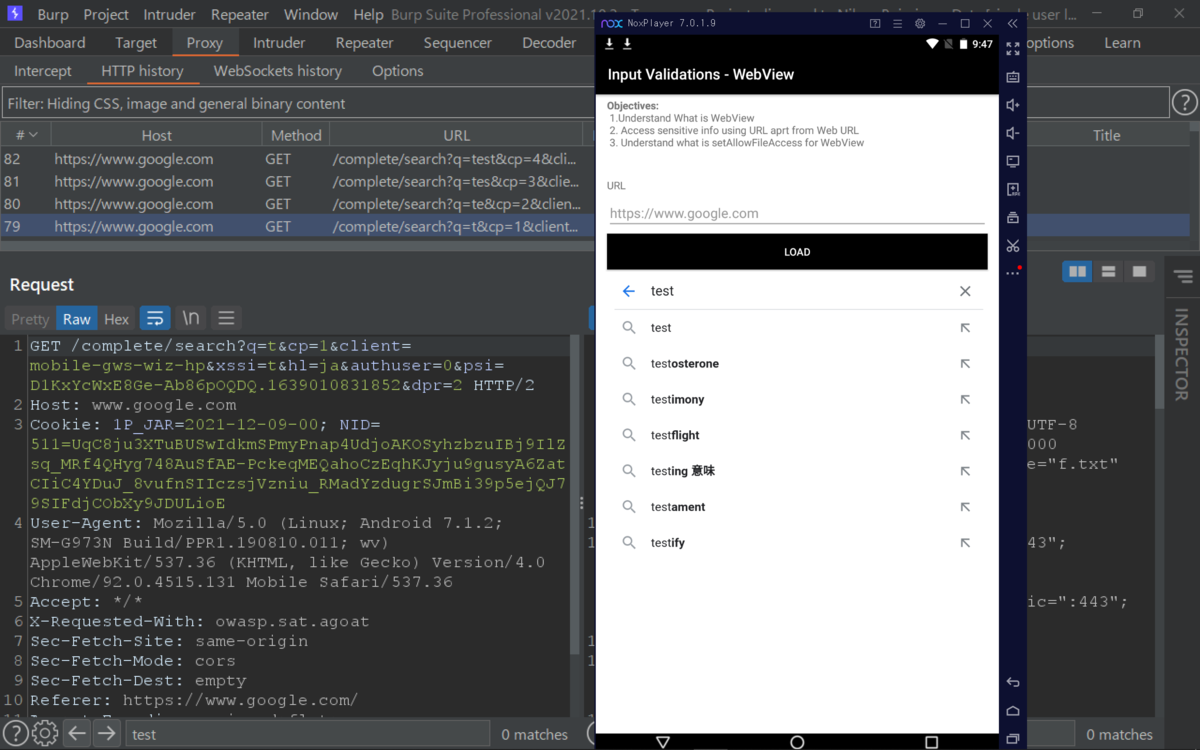Switch to the Sequencer tab
The height and width of the screenshot is (750, 1200).
[x=458, y=43]
